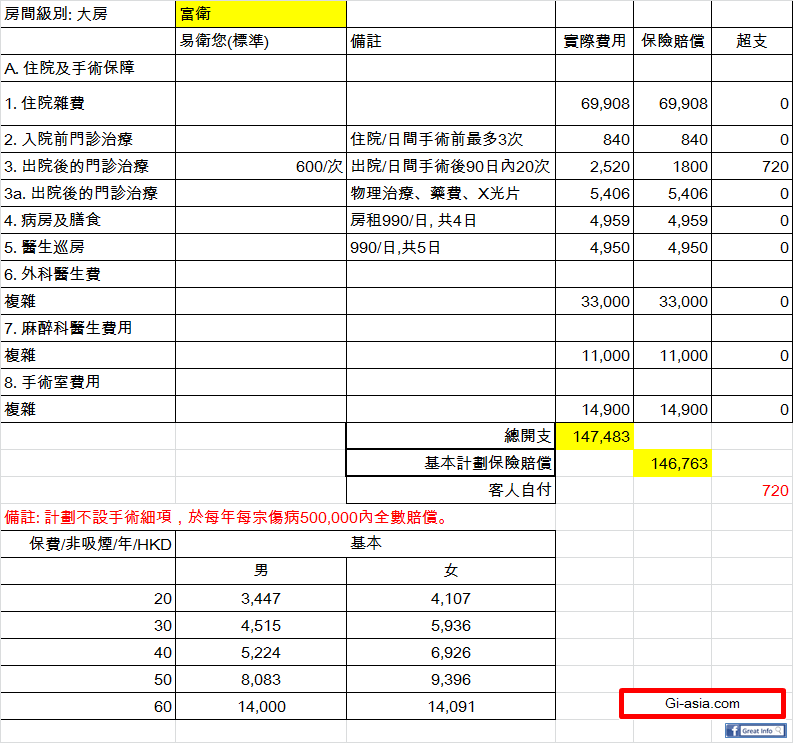
Task: Click the 保險賠償 column header
Action: pos(672,41)
